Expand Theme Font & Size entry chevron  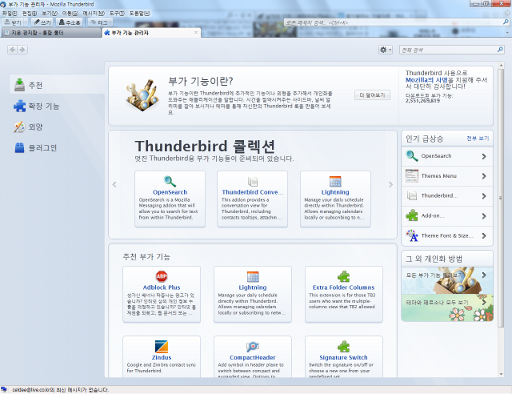(x=484, y=236)
